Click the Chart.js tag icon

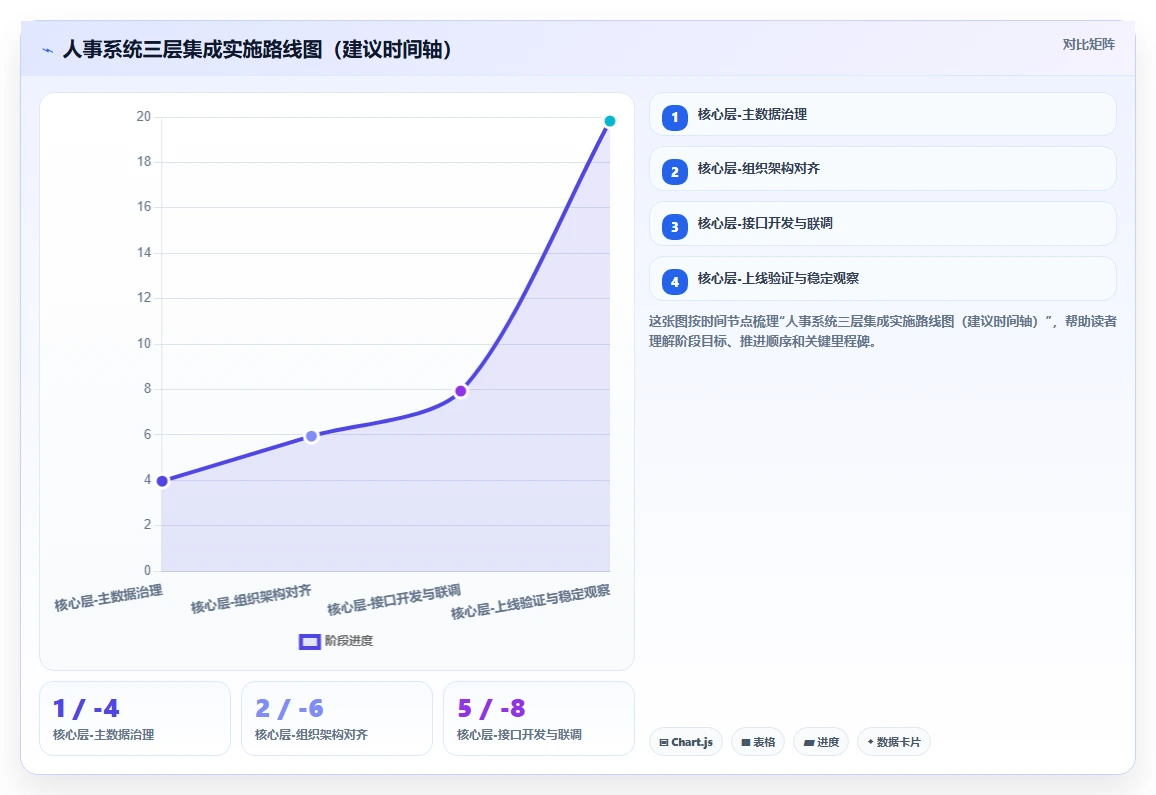coord(664,742)
